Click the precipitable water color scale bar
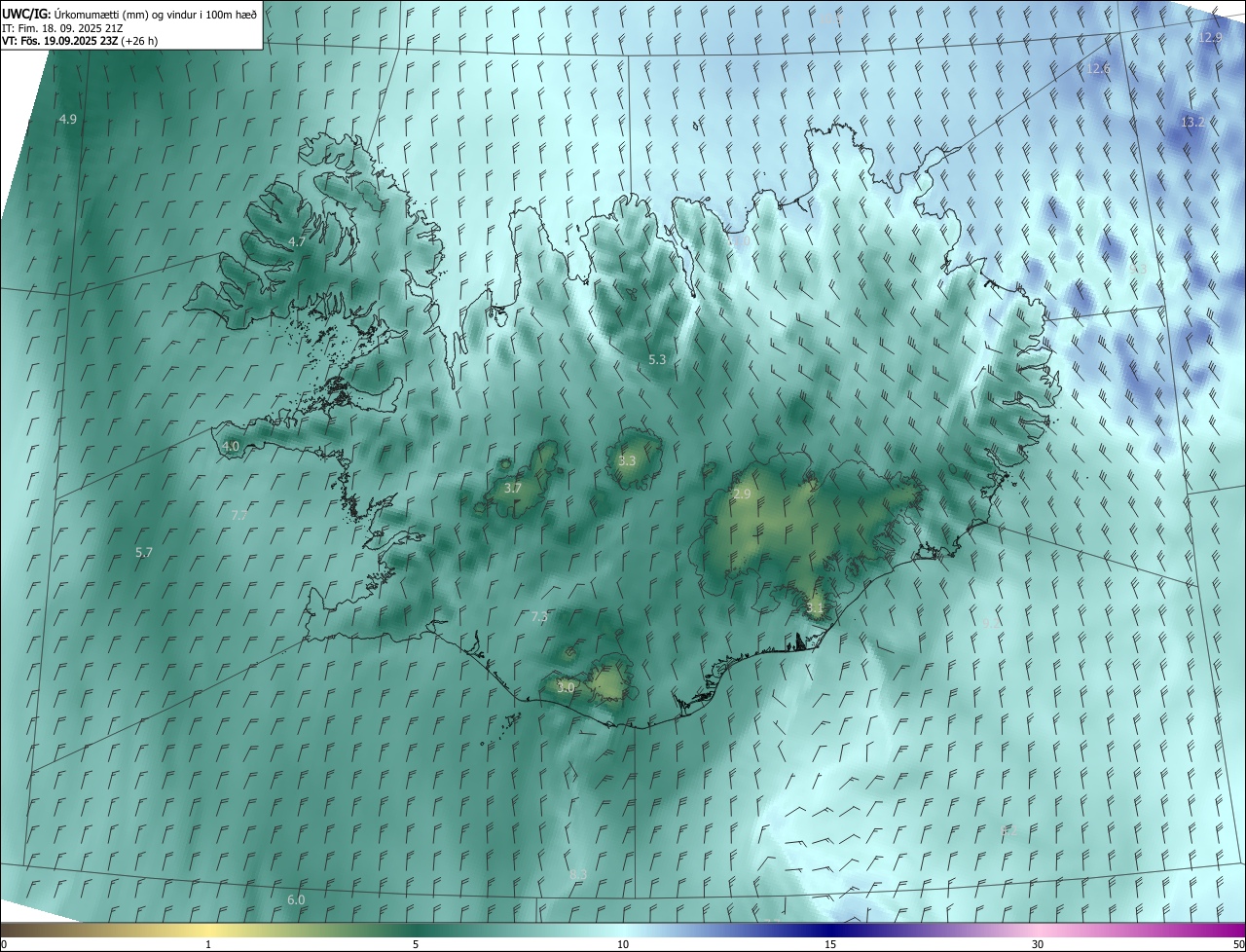The width and height of the screenshot is (1246, 952). pyautogui.click(x=623, y=930)
